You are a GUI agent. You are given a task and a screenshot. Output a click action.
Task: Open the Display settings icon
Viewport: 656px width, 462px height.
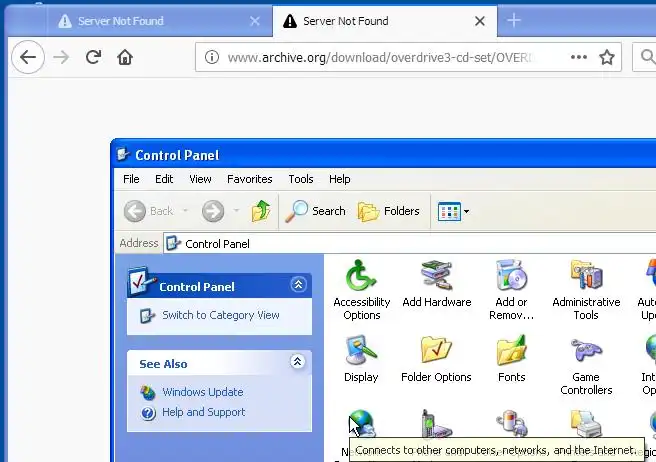(361, 359)
